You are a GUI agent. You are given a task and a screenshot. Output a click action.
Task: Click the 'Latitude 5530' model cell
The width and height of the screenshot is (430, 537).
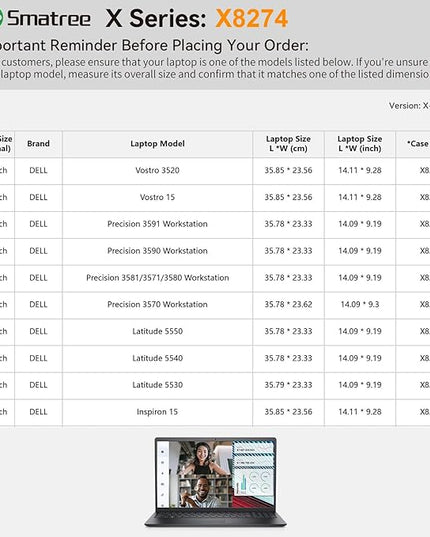[157, 385]
